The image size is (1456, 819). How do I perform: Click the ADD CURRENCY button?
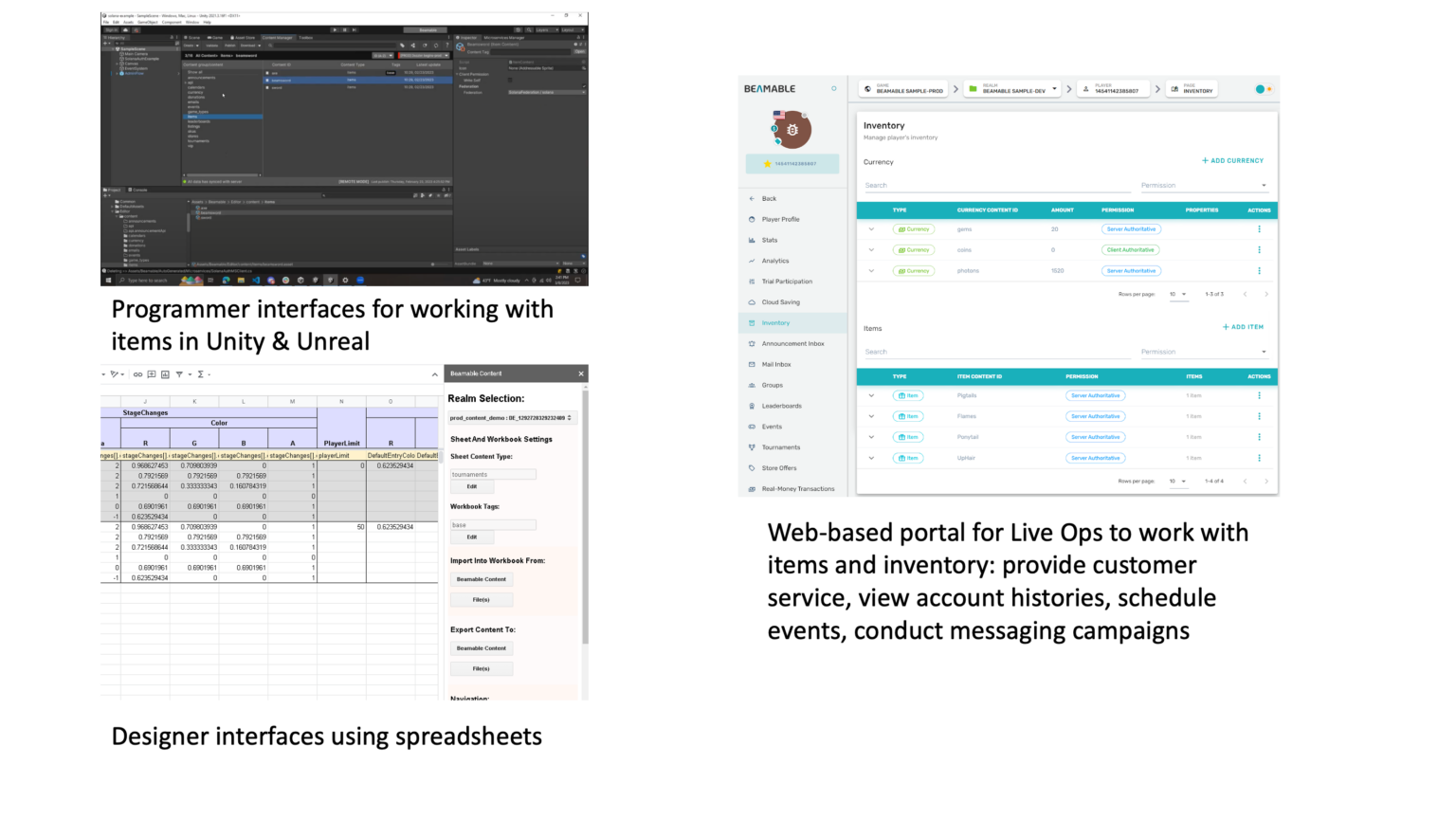coord(1231,161)
